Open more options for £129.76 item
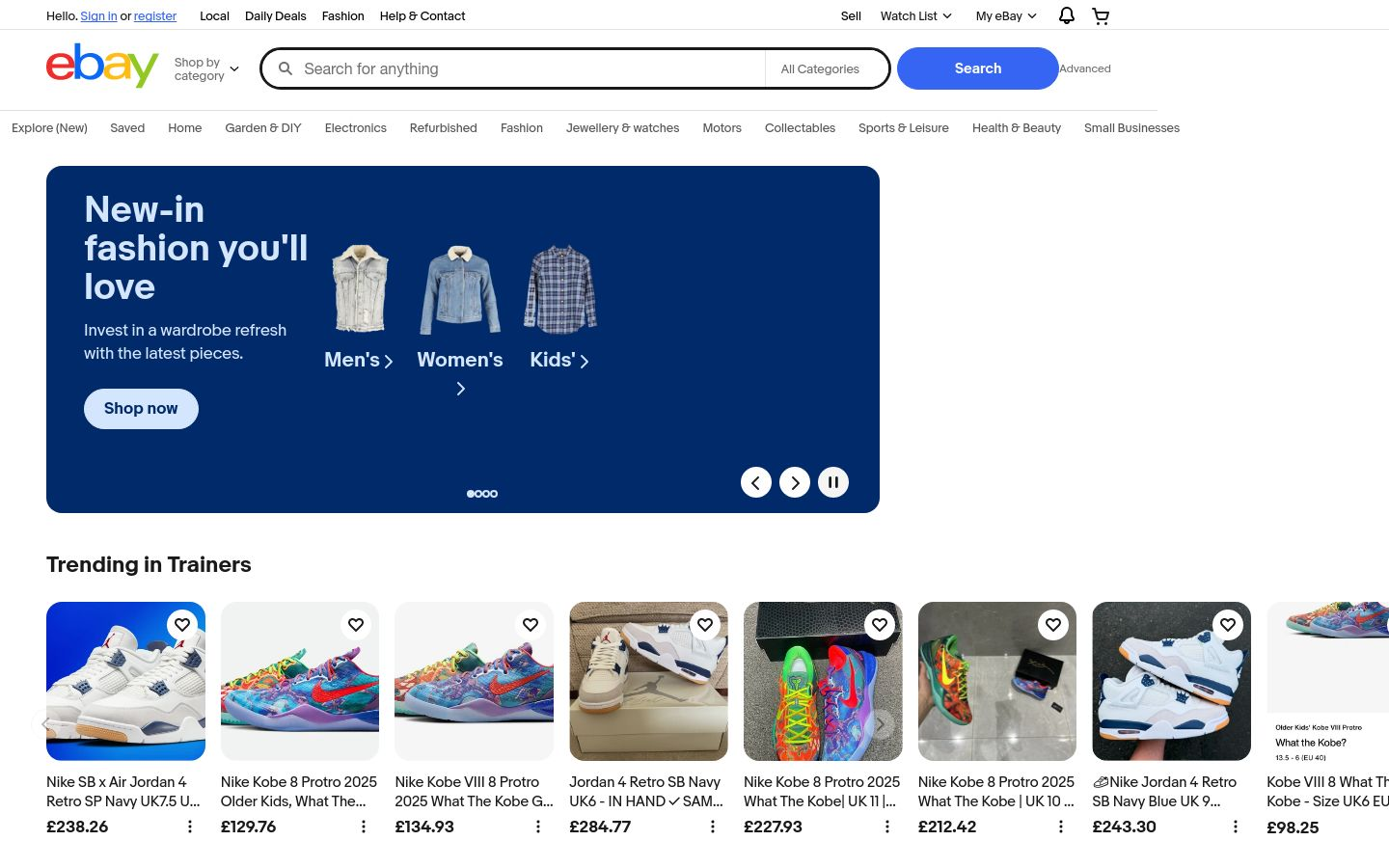Image resolution: width=1389 pixels, height=868 pixels. (364, 827)
